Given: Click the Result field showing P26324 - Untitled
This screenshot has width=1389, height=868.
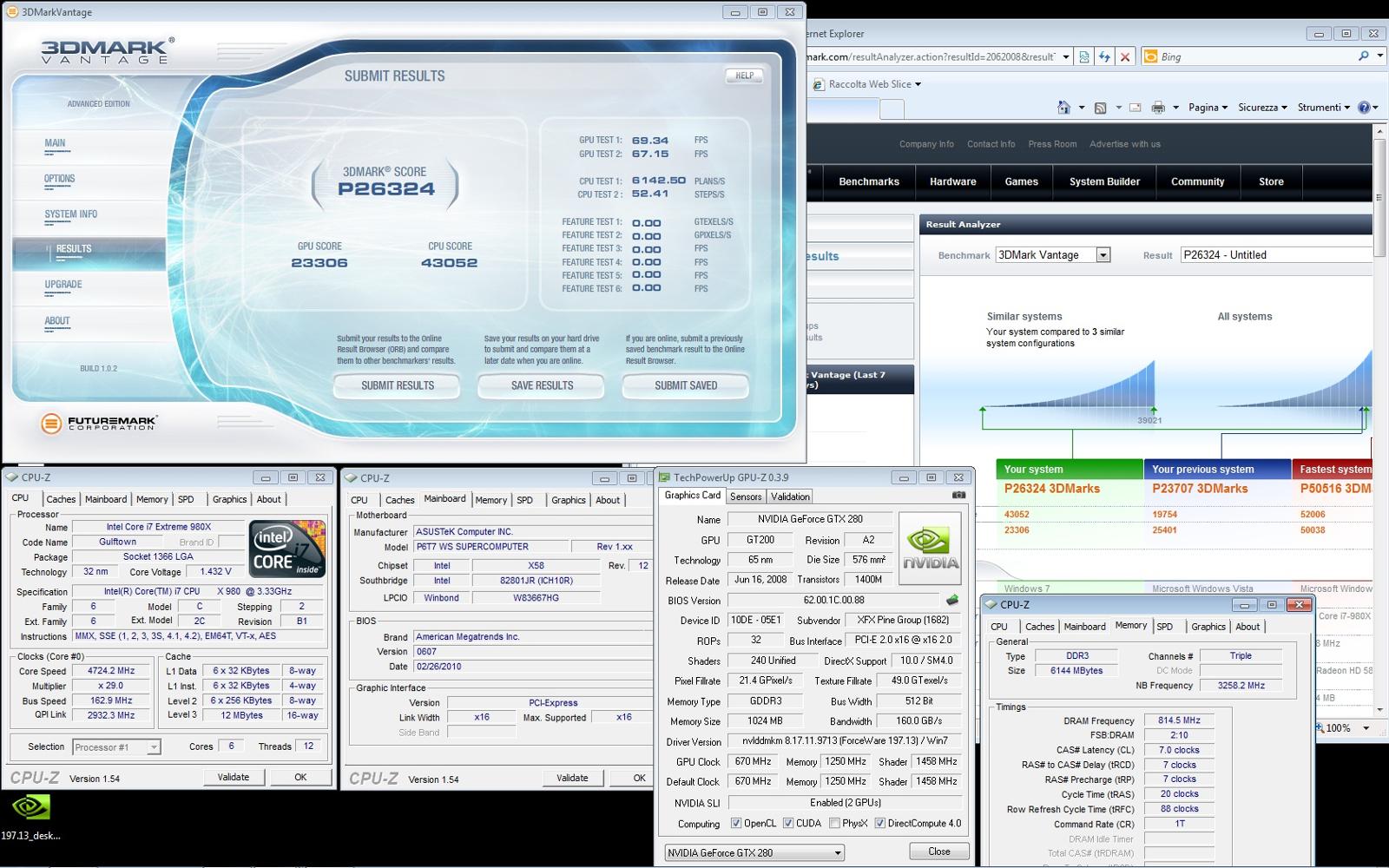Looking at the screenshot, I should click(1276, 255).
